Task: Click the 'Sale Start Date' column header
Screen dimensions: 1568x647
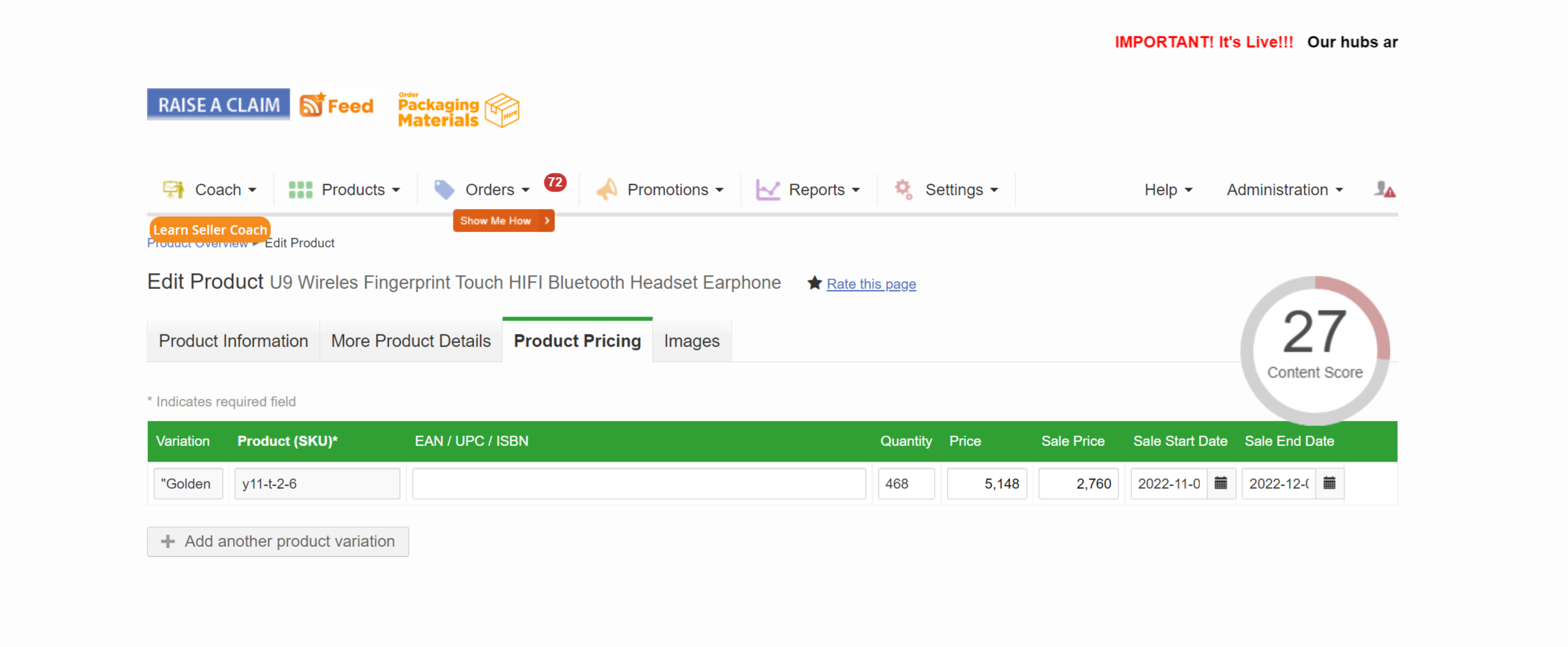Action: click(1180, 441)
